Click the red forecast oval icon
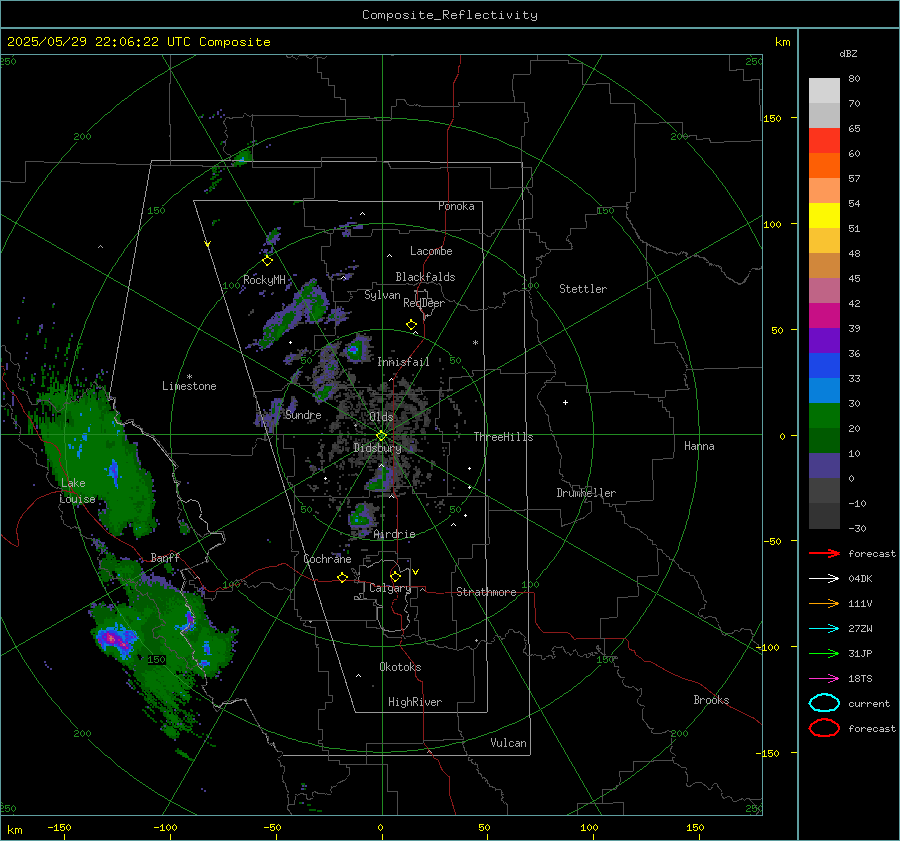The height and width of the screenshot is (841, 900). pos(824,728)
